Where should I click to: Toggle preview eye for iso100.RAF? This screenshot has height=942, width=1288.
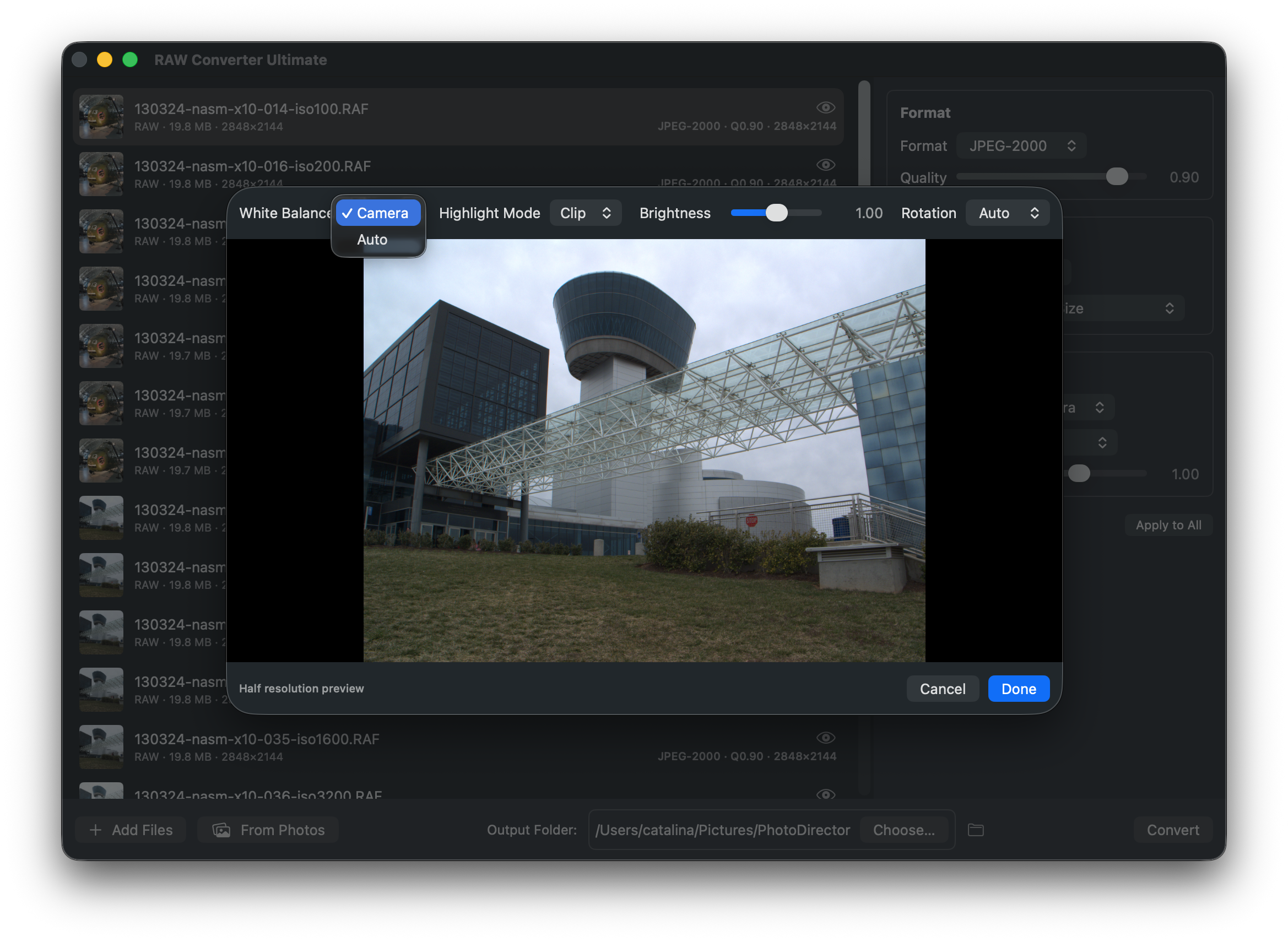[826, 107]
